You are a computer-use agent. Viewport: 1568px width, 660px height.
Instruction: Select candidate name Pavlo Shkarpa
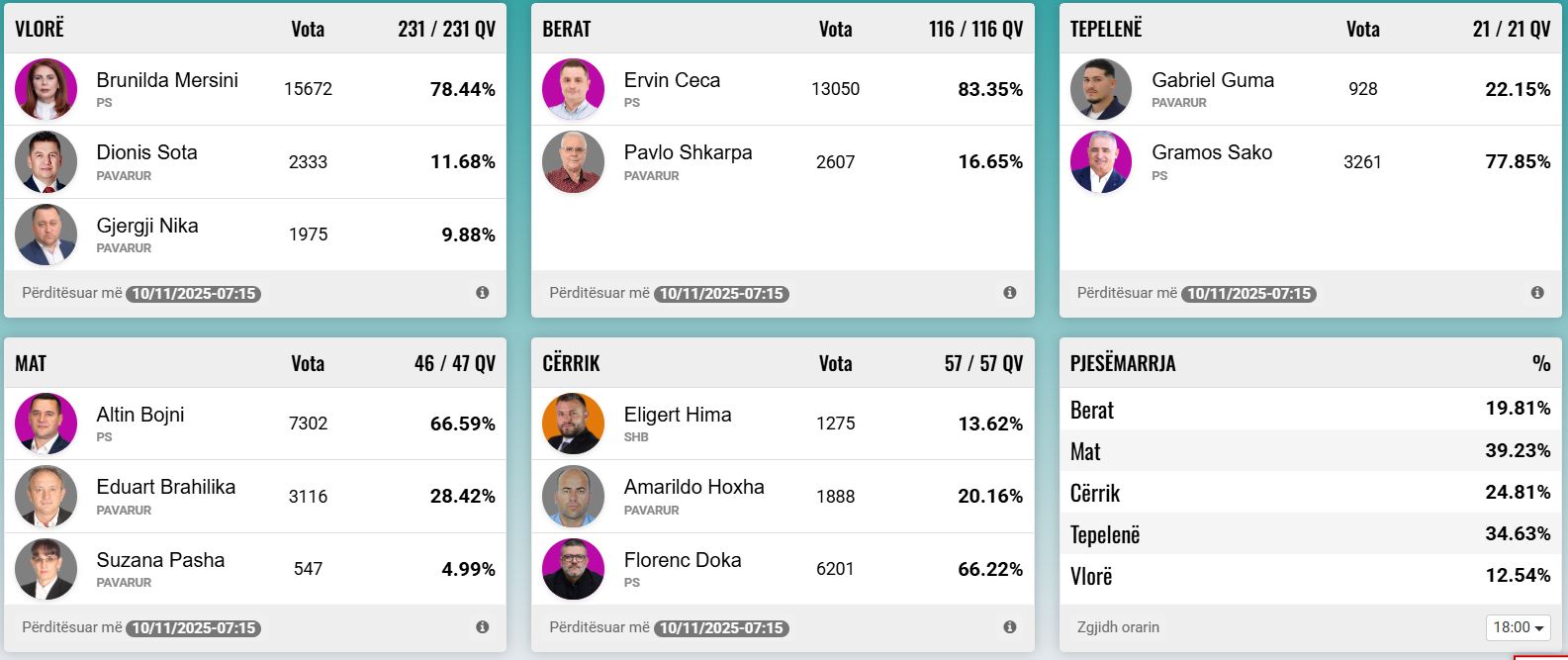pyautogui.click(x=688, y=152)
